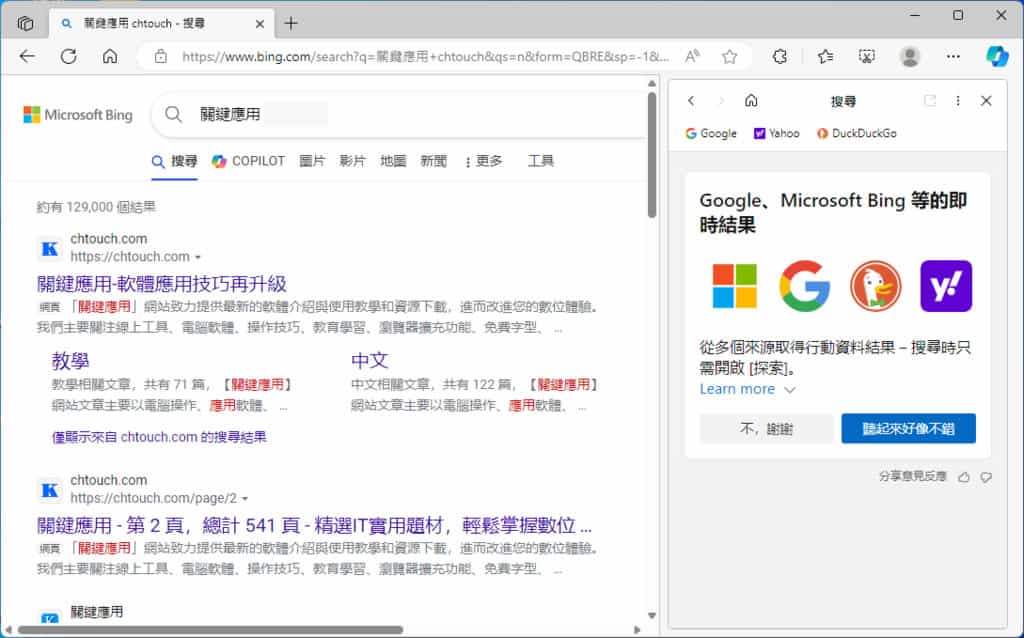Click the Google logo in sidebar card
The width and height of the screenshot is (1024, 638).
tap(805, 286)
